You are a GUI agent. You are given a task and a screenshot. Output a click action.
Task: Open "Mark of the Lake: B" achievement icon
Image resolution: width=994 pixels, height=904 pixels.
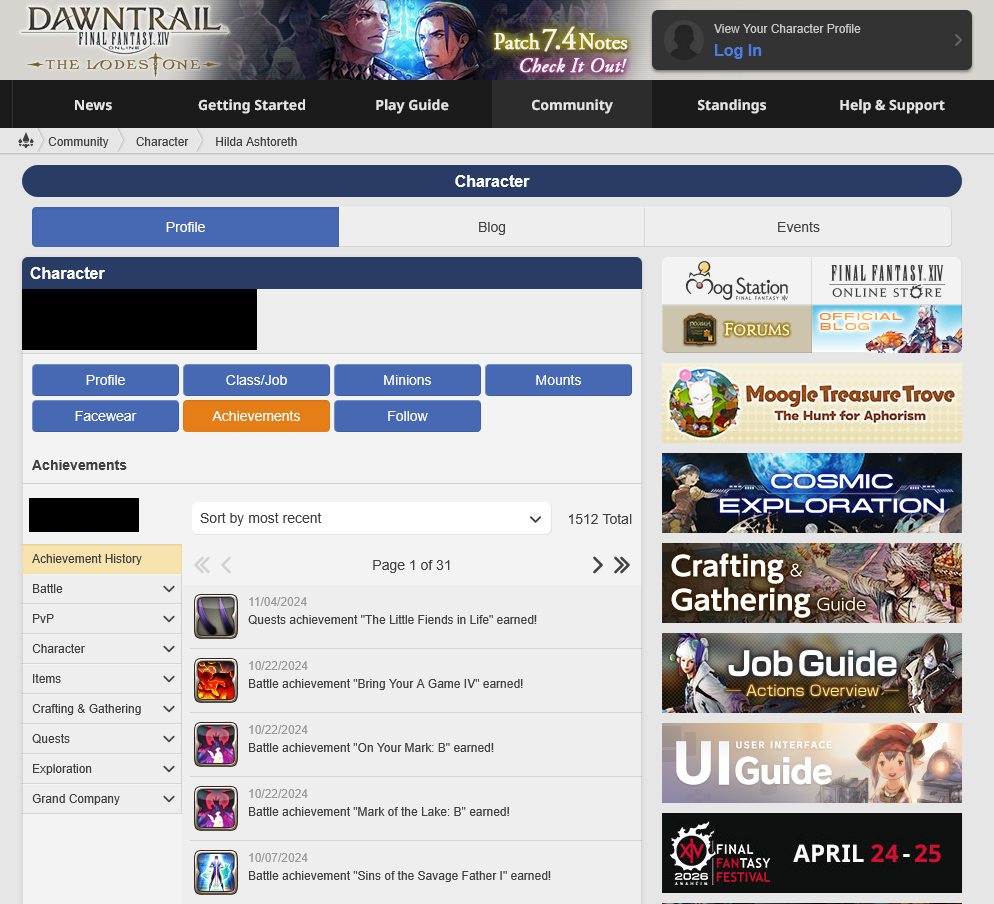coord(216,808)
